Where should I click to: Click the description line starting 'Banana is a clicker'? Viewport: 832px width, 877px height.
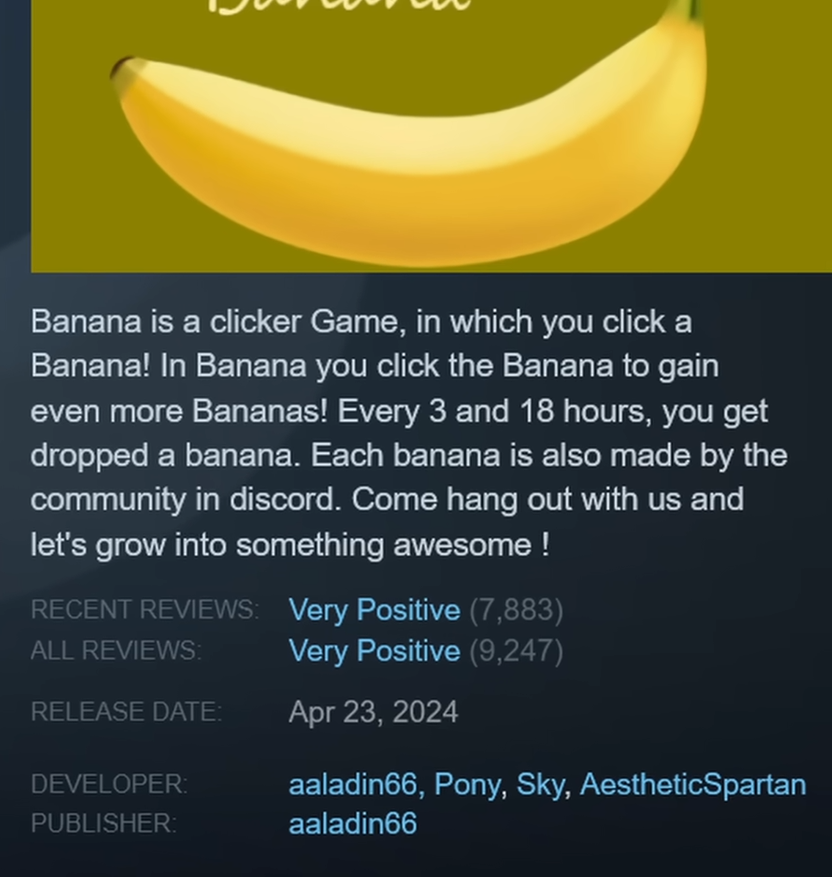click(x=361, y=323)
